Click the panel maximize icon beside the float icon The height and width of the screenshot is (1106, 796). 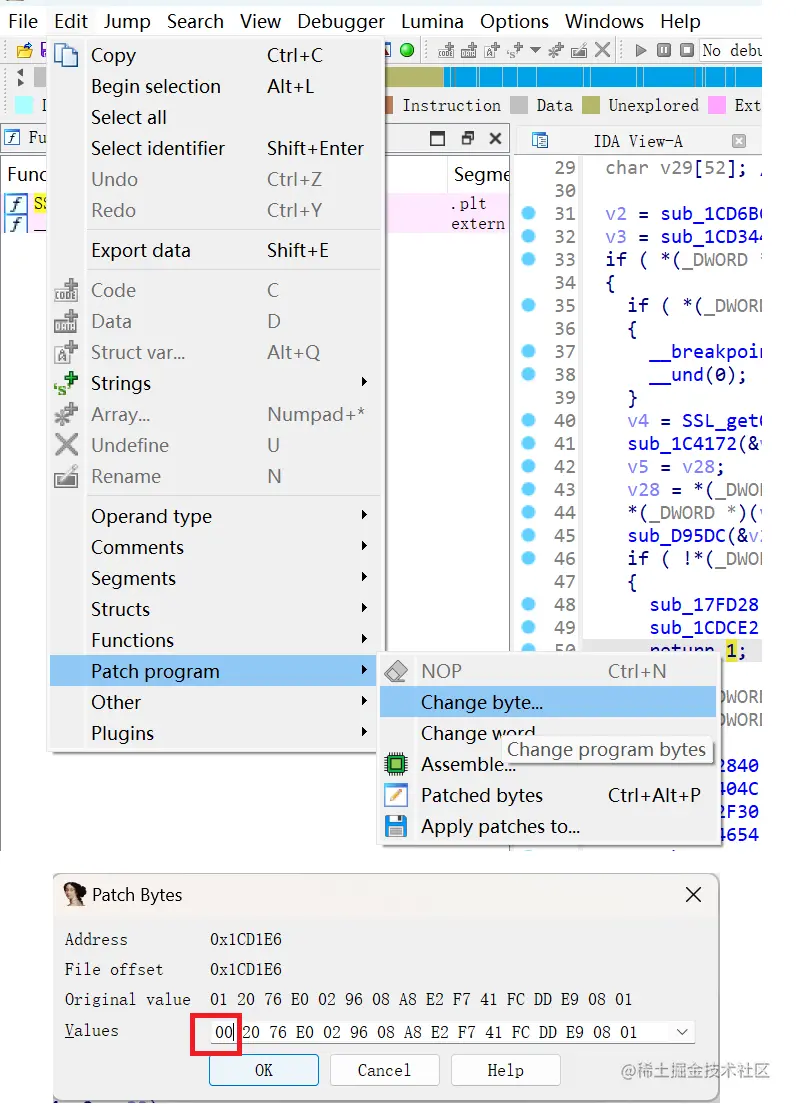pos(438,138)
